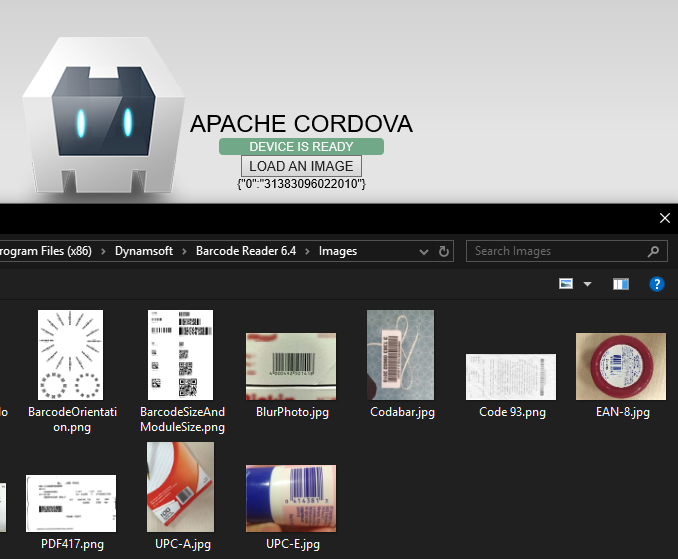Open the address bar history dropdown
The image size is (678, 559).
[x=425, y=251]
